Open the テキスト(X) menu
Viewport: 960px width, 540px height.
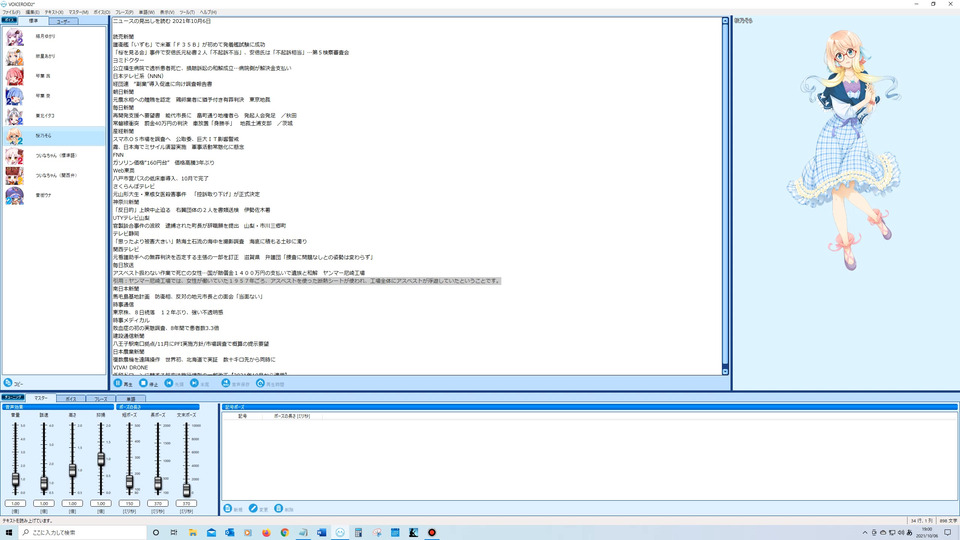[x=54, y=12]
